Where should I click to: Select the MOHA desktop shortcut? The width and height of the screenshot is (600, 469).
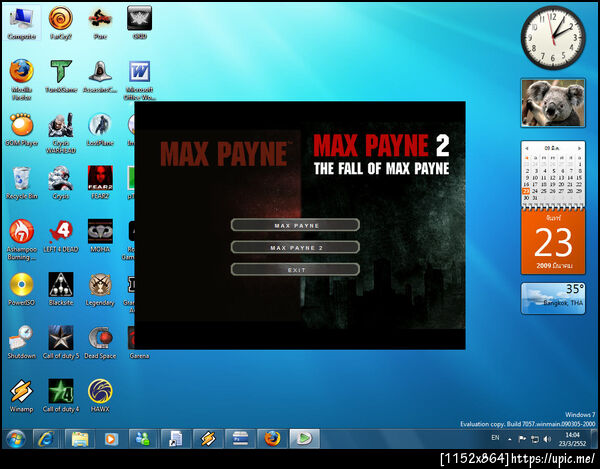coord(100,236)
